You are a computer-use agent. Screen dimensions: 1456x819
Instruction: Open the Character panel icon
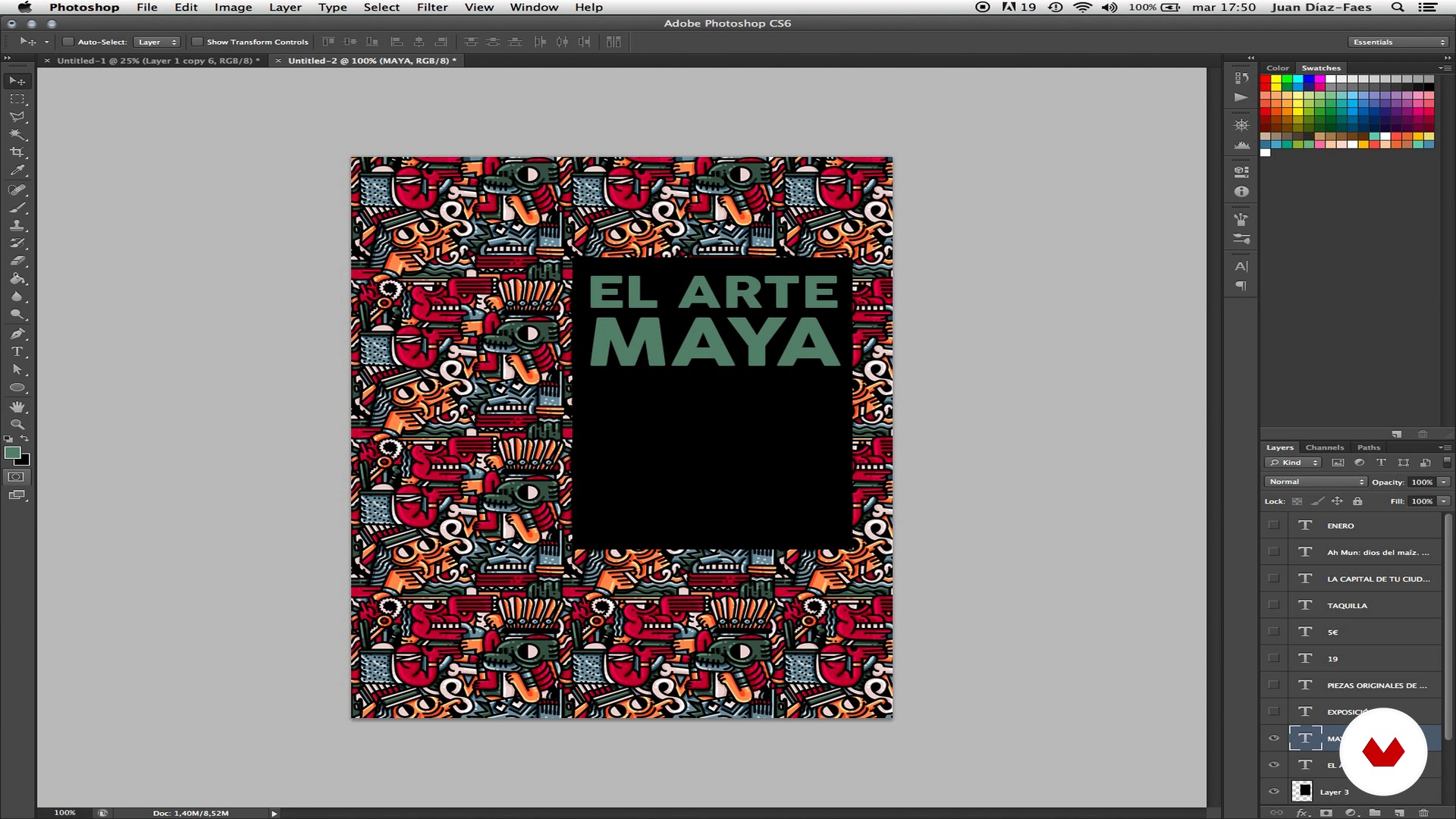pyautogui.click(x=1241, y=267)
